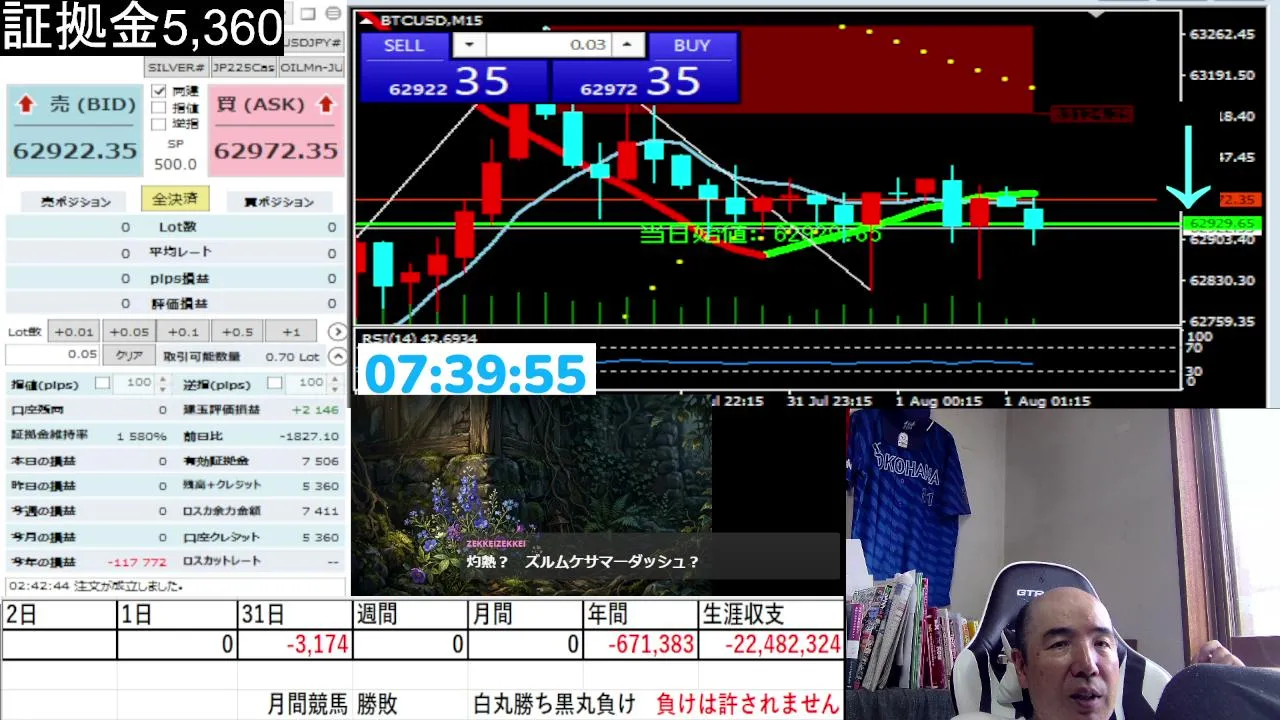The height and width of the screenshot is (720, 1280).
Task: Click the ロスカ余力金額 value 7 411
Action: [320, 511]
